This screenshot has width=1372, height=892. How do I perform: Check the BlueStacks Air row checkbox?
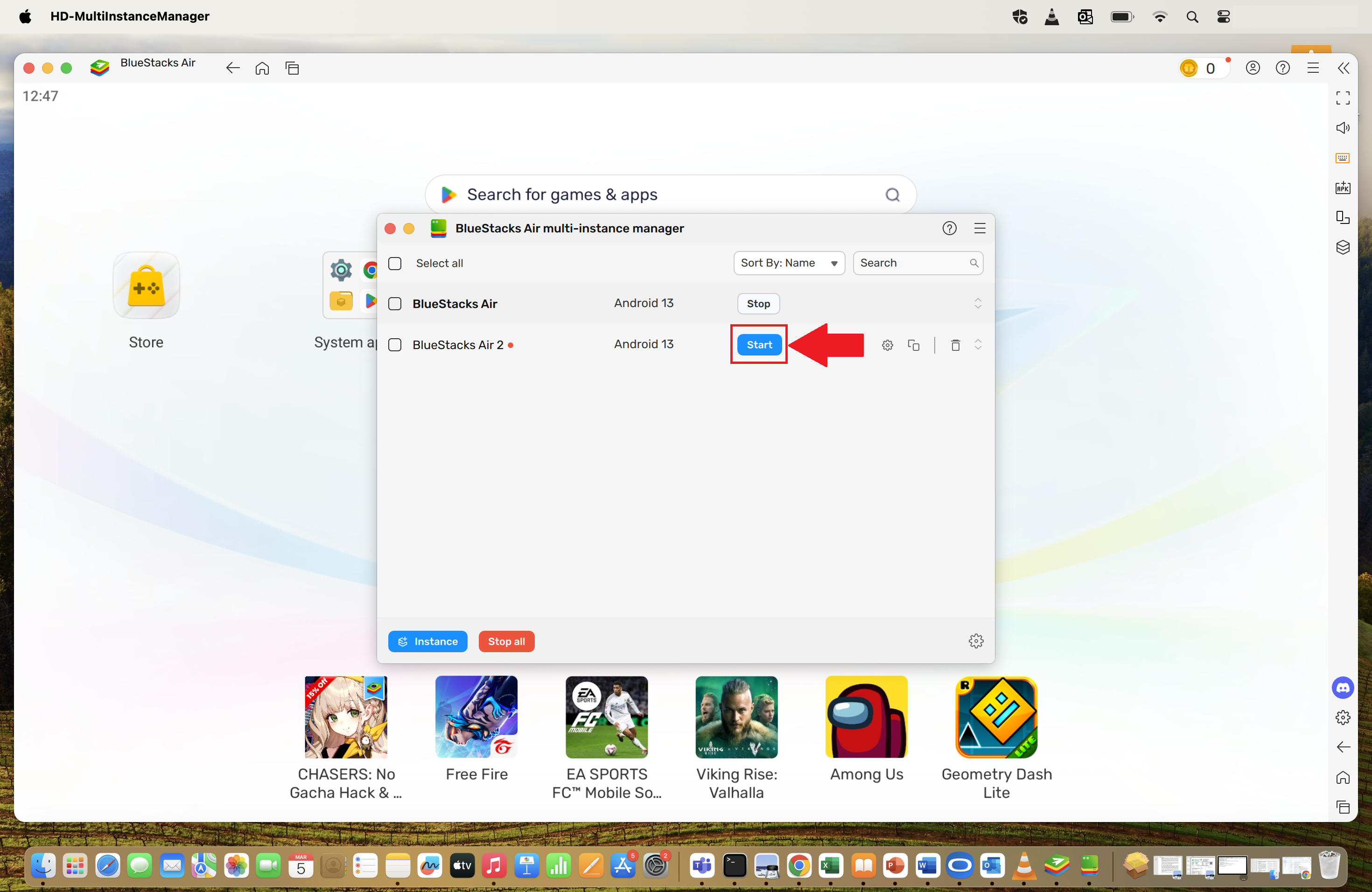click(395, 304)
